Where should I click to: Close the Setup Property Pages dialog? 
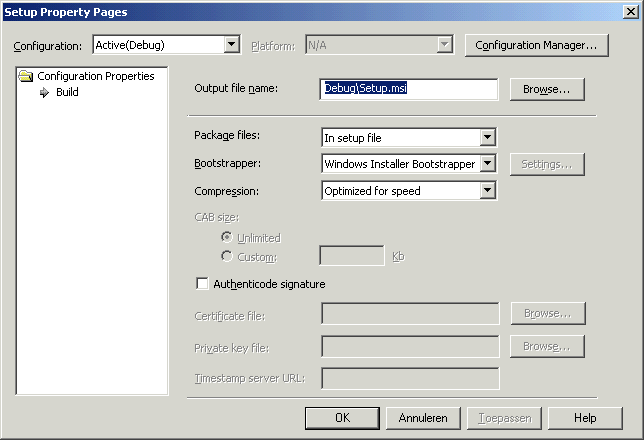tap(630, 11)
